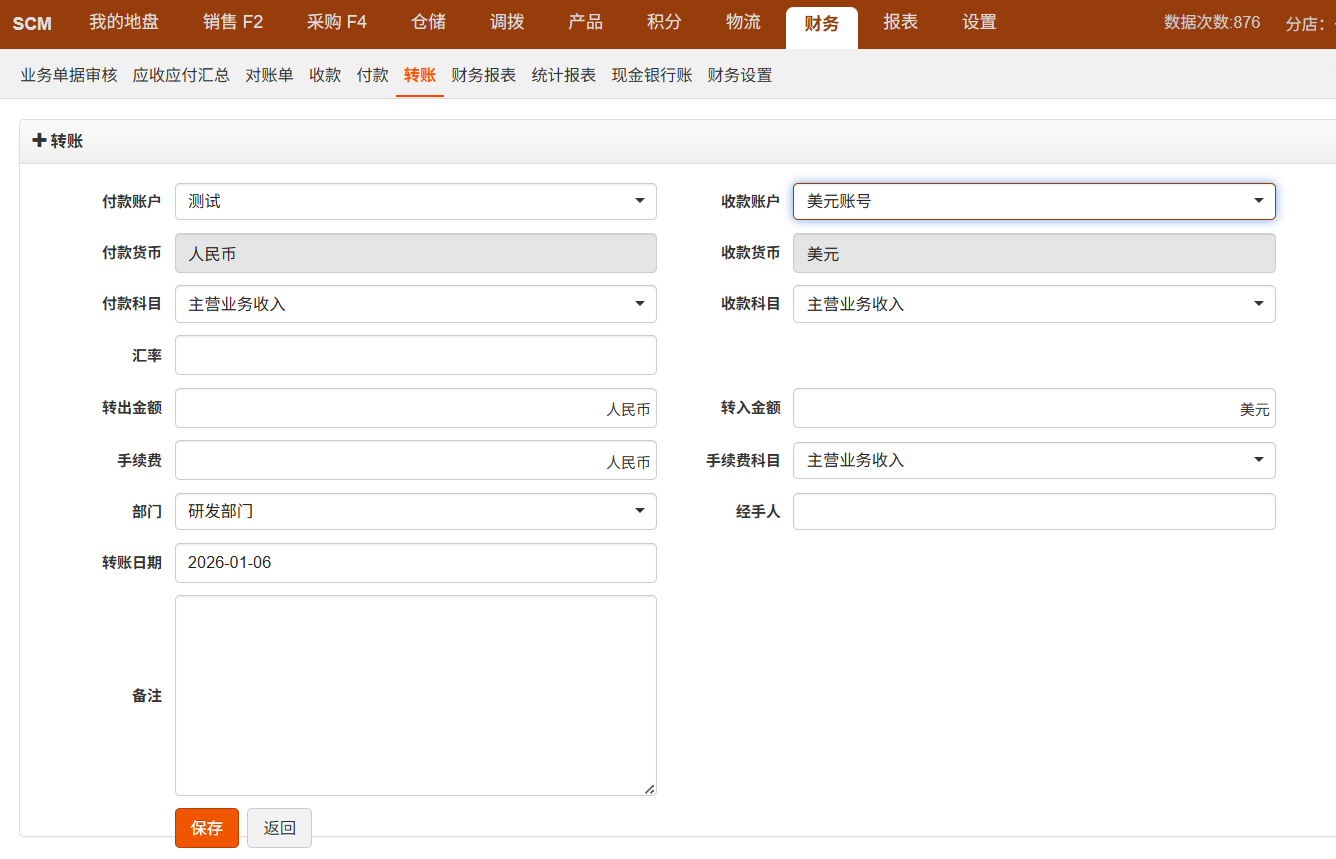Image resolution: width=1336 pixels, height=859 pixels.
Task: Open the 付款账户 dropdown
Action: click(x=415, y=201)
